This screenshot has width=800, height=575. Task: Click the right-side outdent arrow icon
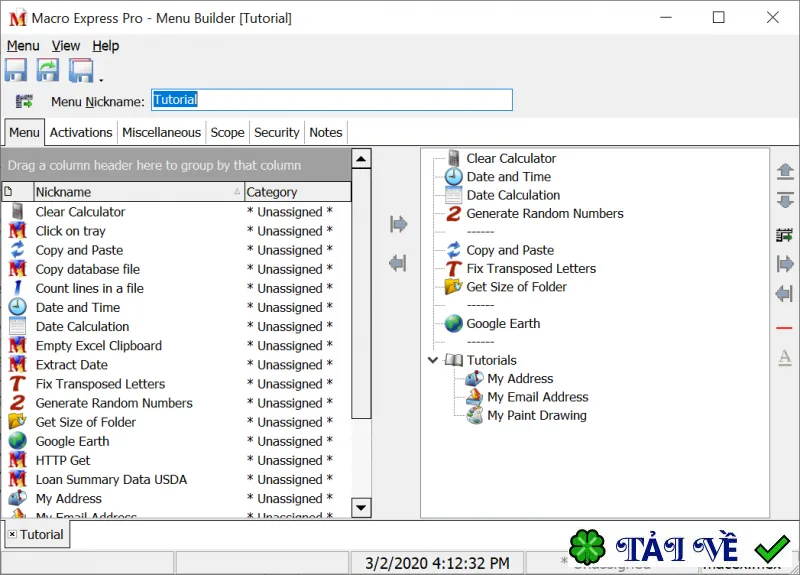[x=785, y=294]
